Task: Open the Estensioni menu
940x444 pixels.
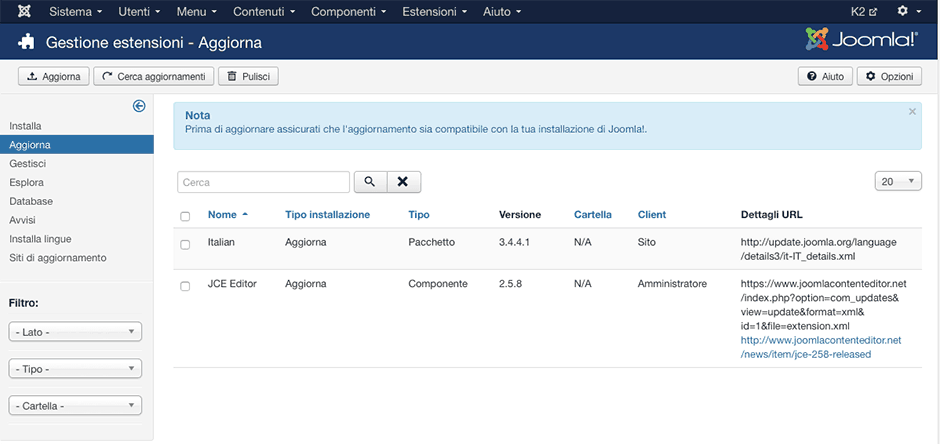Action: (x=433, y=12)
